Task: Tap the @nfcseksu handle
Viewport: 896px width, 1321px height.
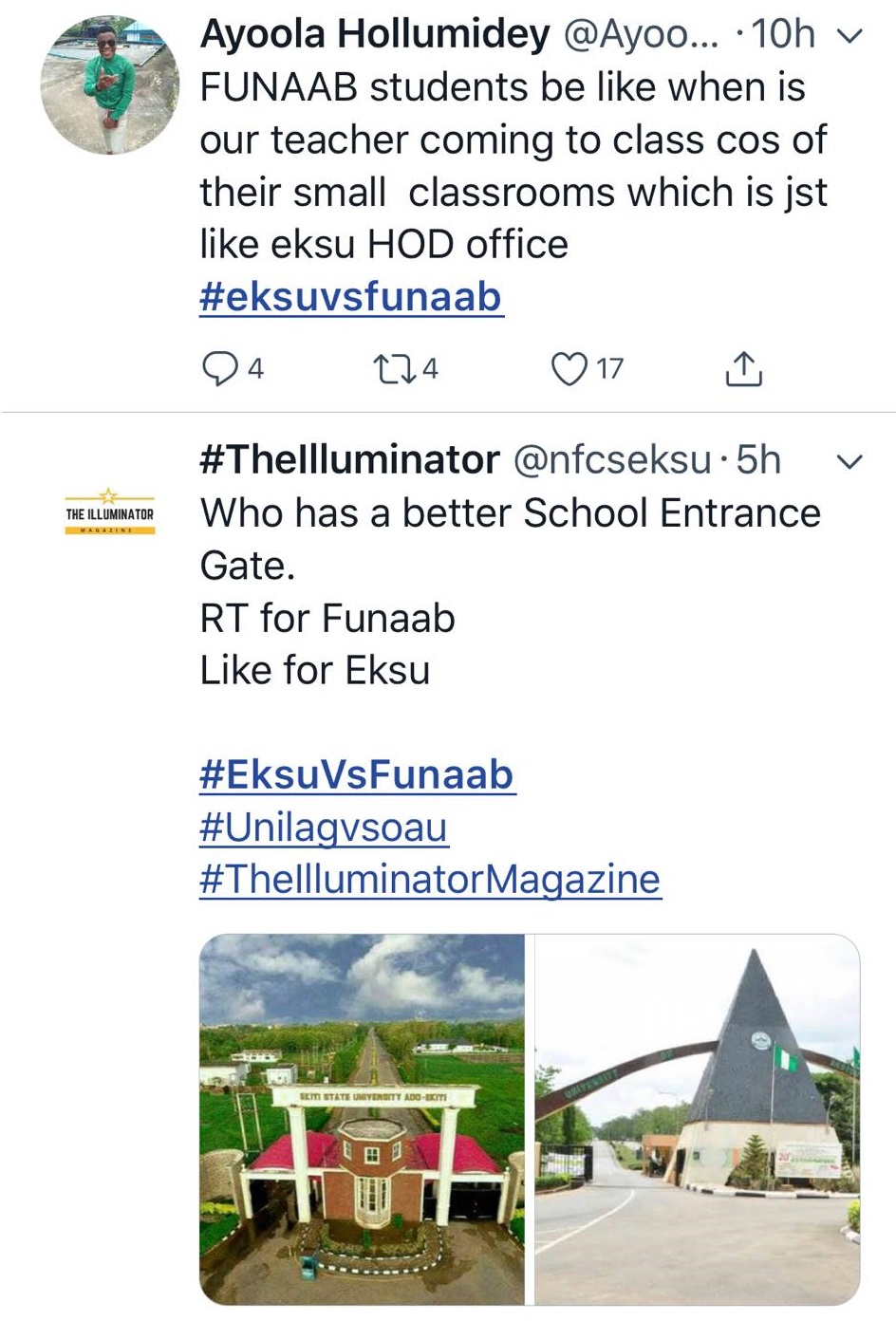Action: pyautogui.click(x=612, y=460)
